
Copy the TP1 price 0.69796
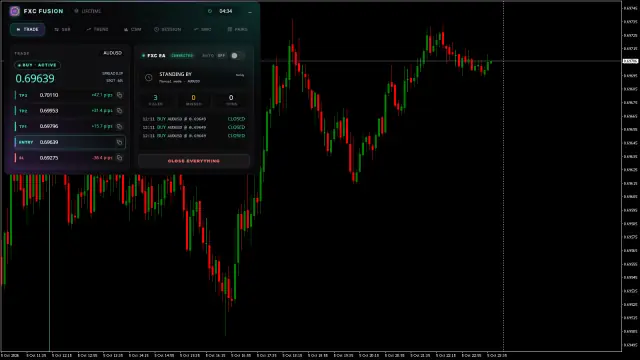click(119, 127)
